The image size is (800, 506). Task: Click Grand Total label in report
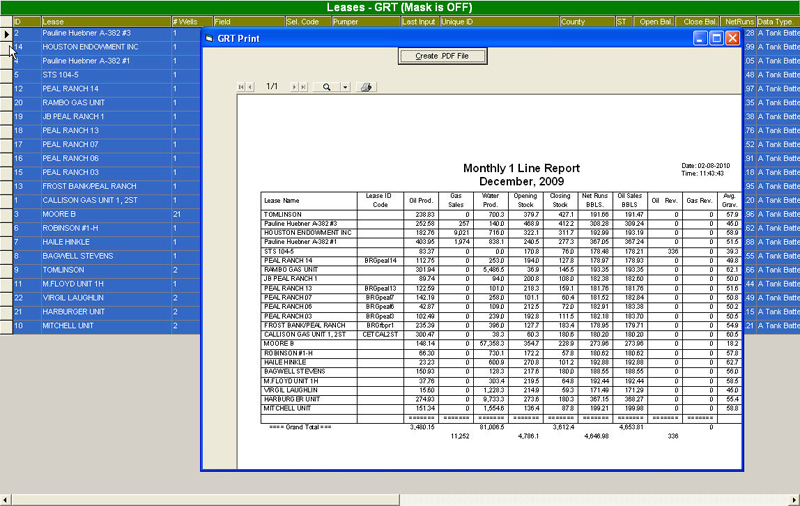pos(301,427)
